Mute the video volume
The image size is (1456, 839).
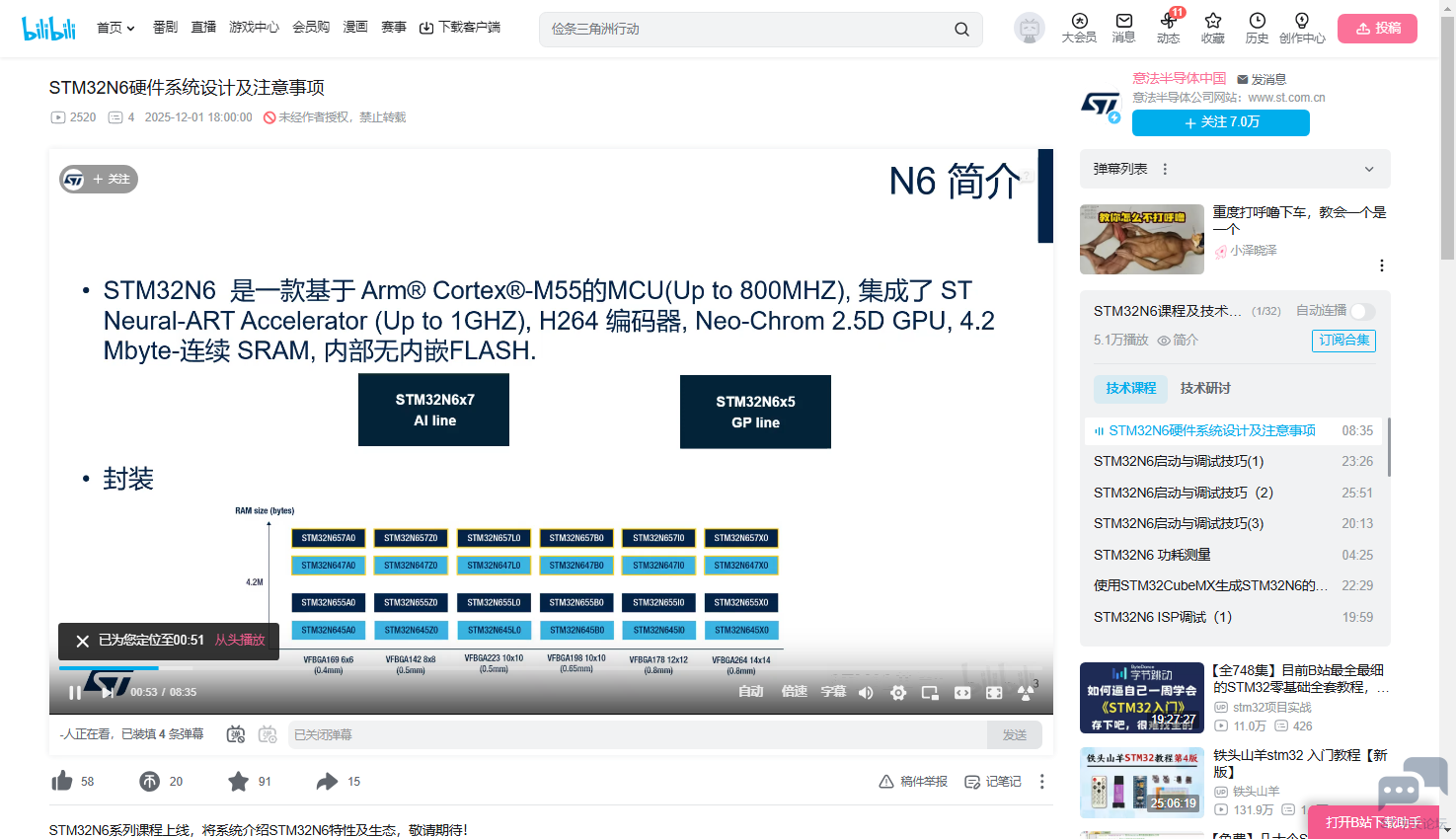pos(866,693)
